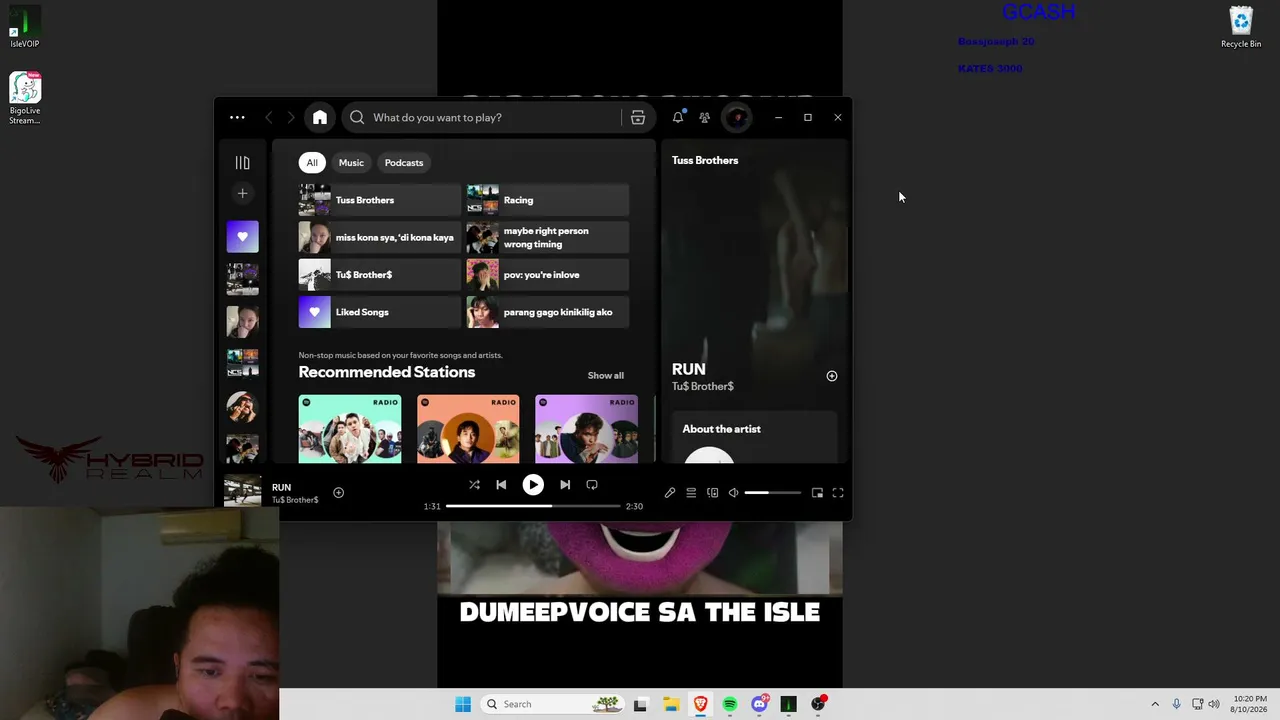The image size is (1280, 720).
Task: Open the Discord taskbar icon
Action: point(759,704)
